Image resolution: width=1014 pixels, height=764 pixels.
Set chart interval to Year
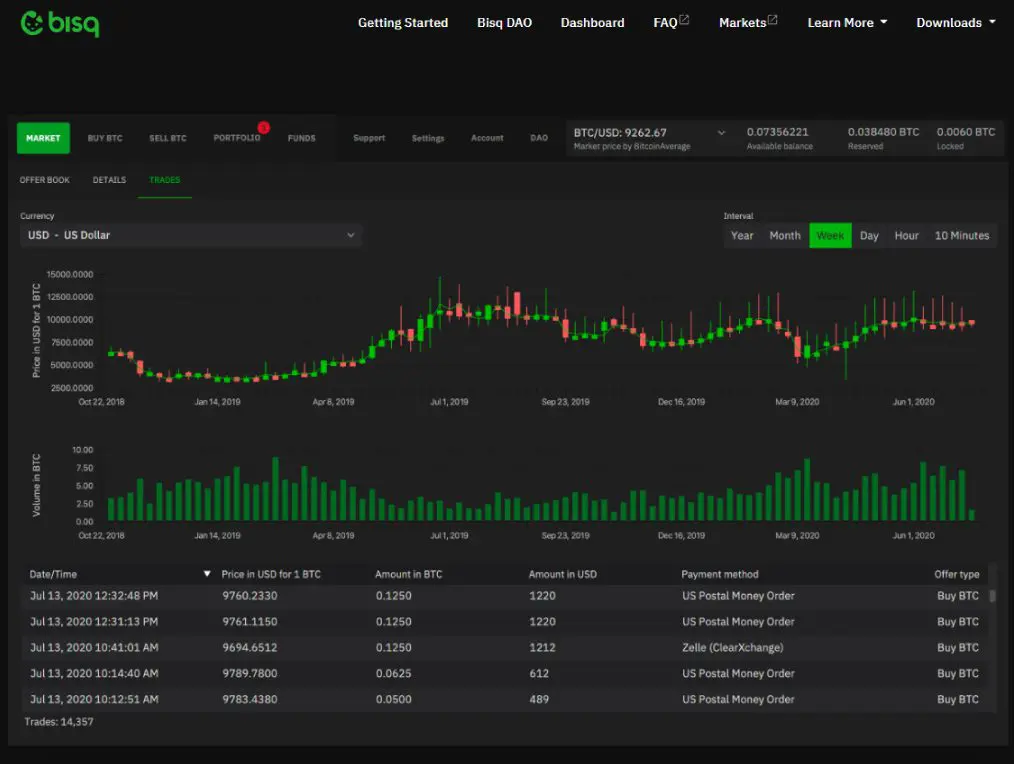click(x=742, y=235)
